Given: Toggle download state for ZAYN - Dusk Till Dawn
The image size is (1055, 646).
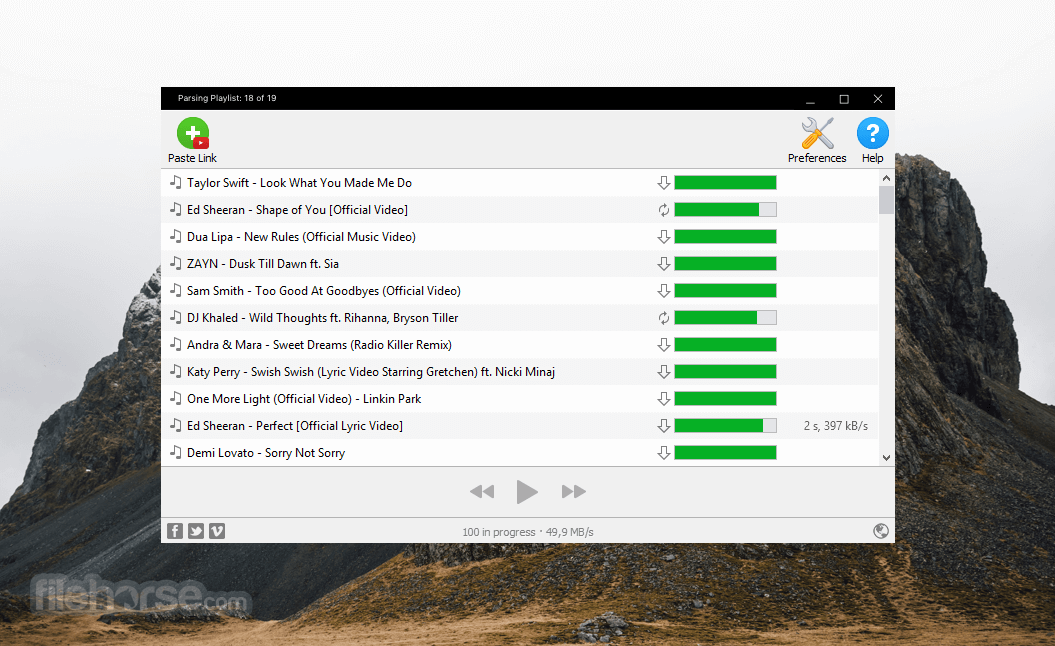Looking at the screenshot, I should pos(663,263).
